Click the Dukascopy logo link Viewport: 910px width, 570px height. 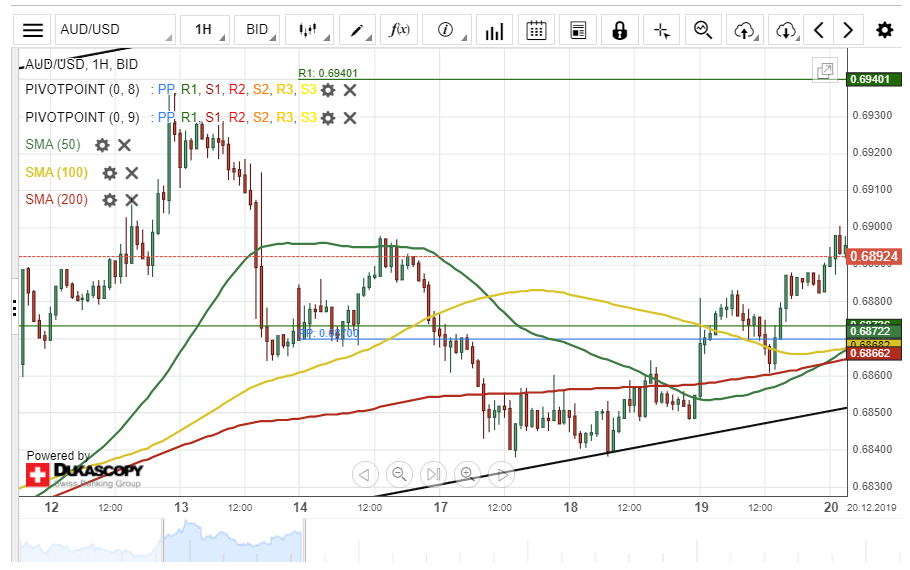tap(85, 473)
